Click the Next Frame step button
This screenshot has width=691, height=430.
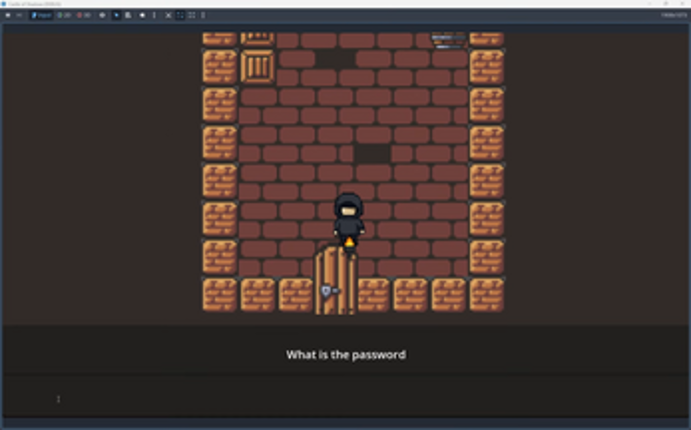pyautogui.click(x=19, y=15)
